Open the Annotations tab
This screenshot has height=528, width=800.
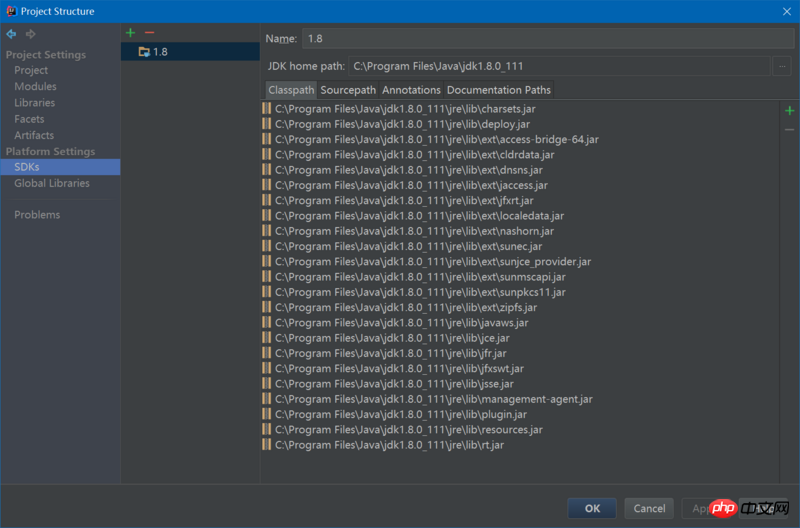411,90
